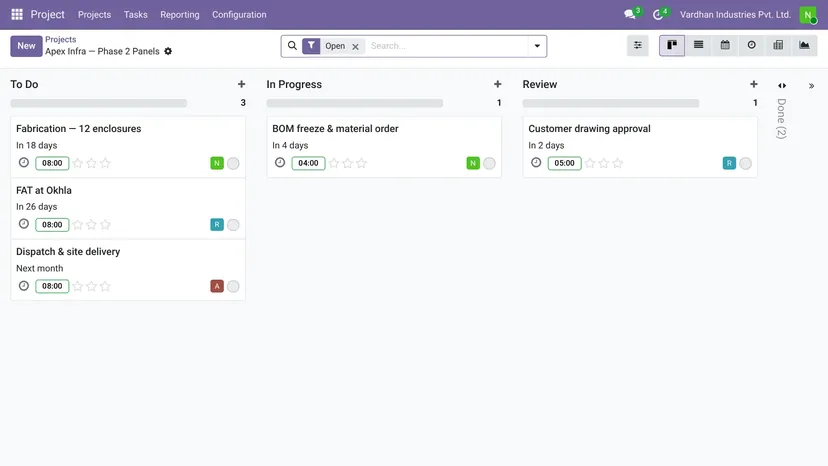
Task: Open Done (2) folded column
Action: (782, 119)
